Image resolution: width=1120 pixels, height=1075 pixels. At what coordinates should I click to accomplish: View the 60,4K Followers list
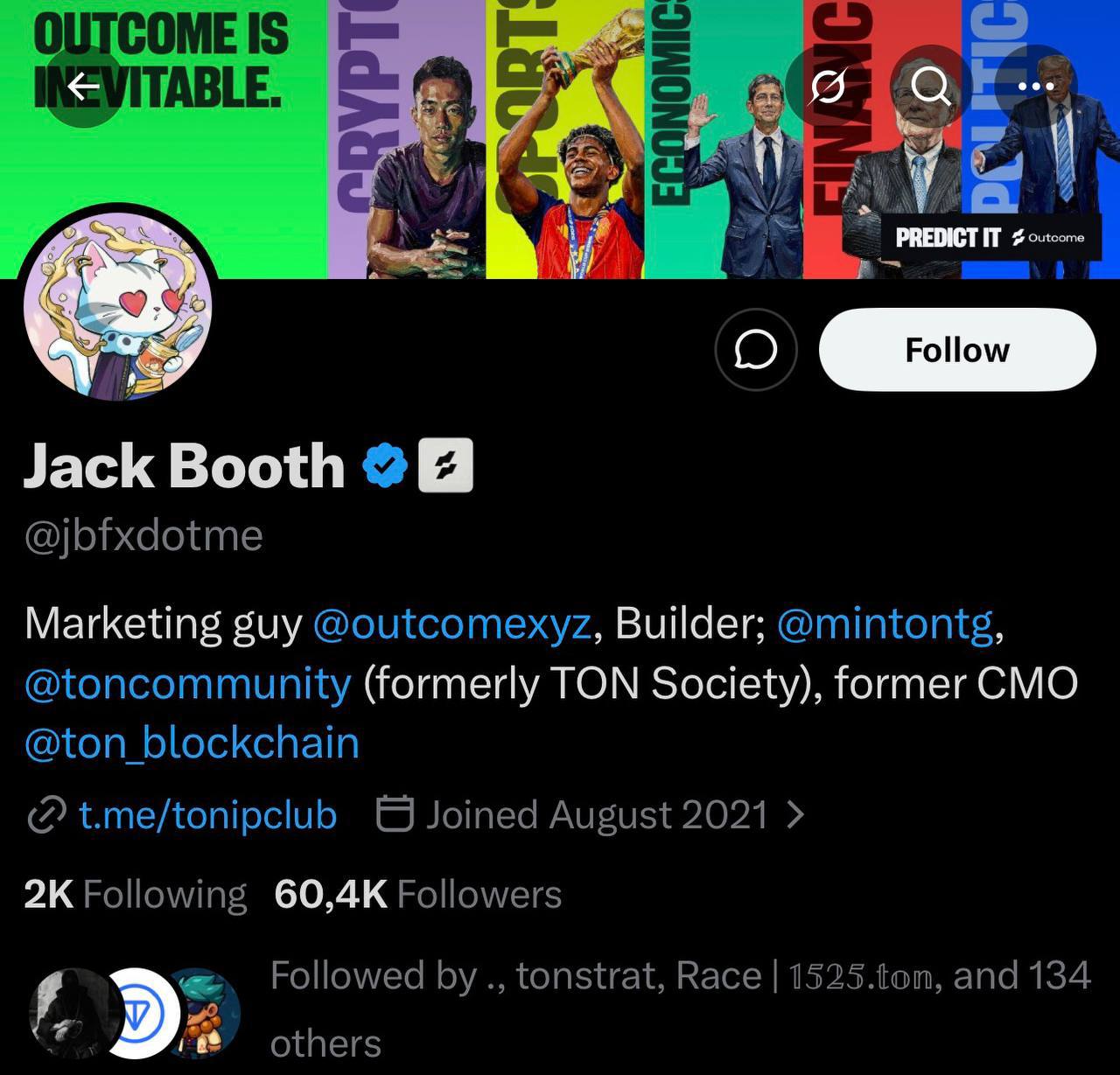[418, 894]
